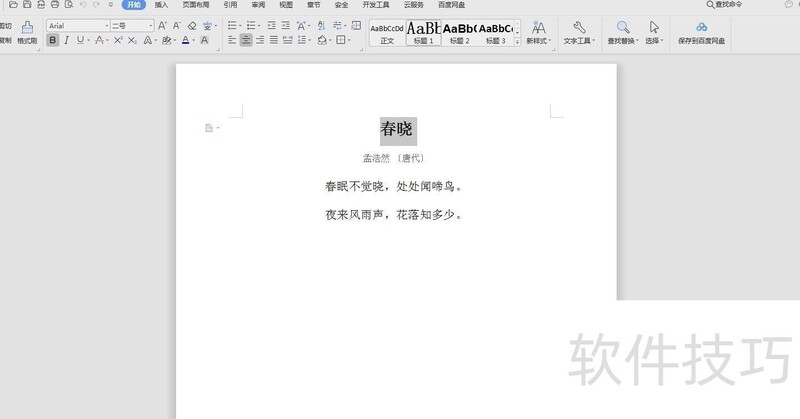Click the Format Painter (格式刷) tool
Viewport: 800px width, 419px height.
tap(27, 33)
